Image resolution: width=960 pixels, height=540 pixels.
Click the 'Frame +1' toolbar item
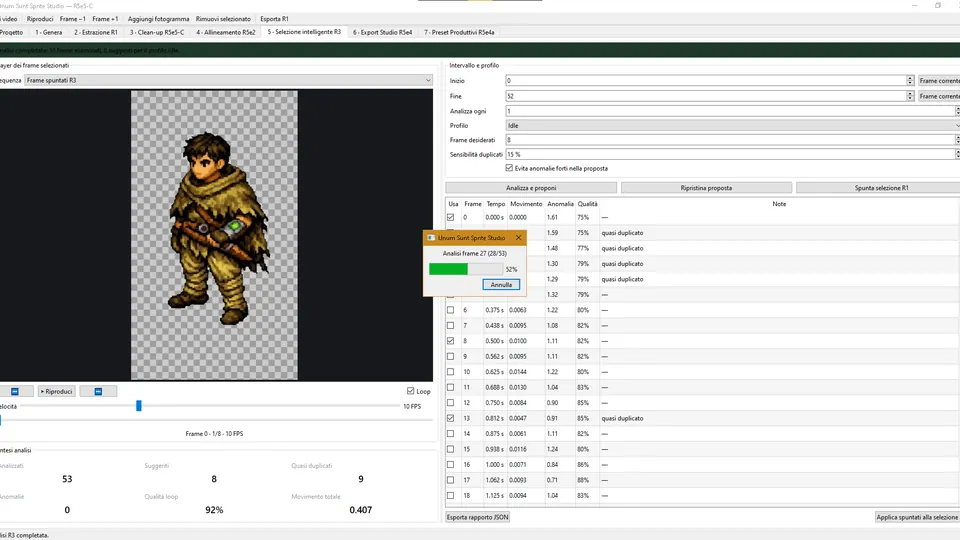click(x=105, y=19)
